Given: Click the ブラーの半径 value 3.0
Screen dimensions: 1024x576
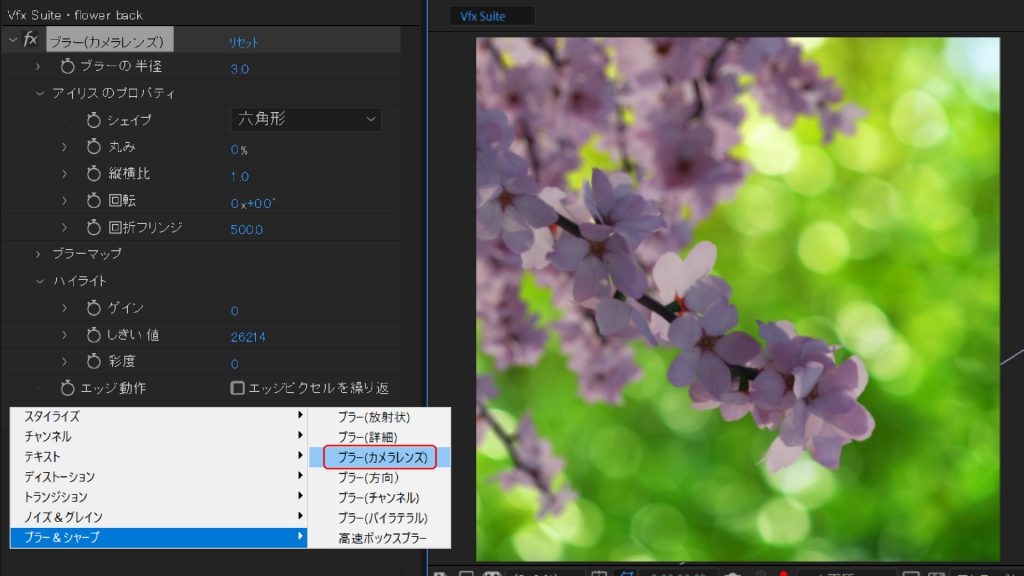Looking at the screenshot, I should (240, 69).
